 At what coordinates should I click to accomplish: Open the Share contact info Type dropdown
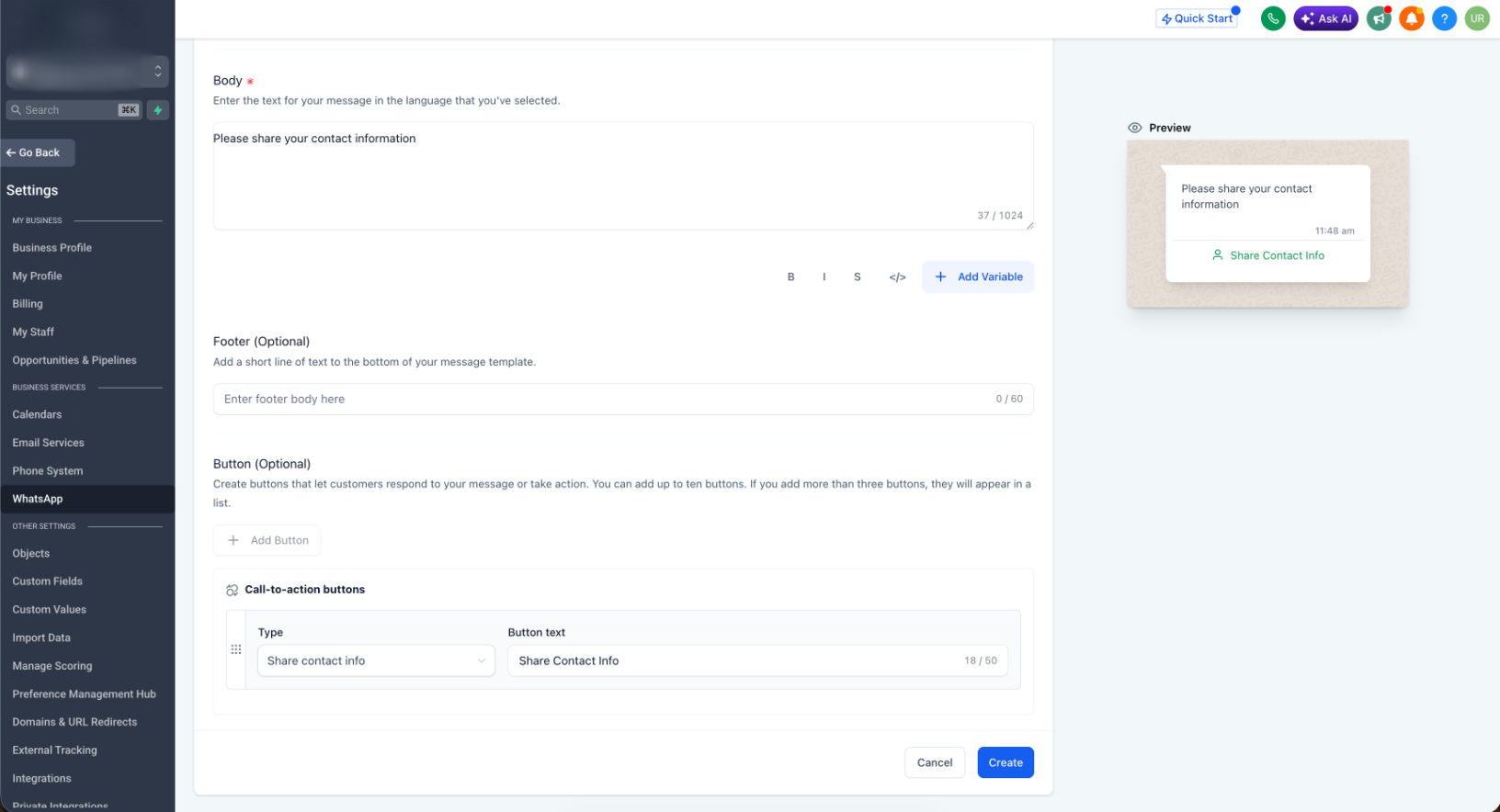coord(376,660)
